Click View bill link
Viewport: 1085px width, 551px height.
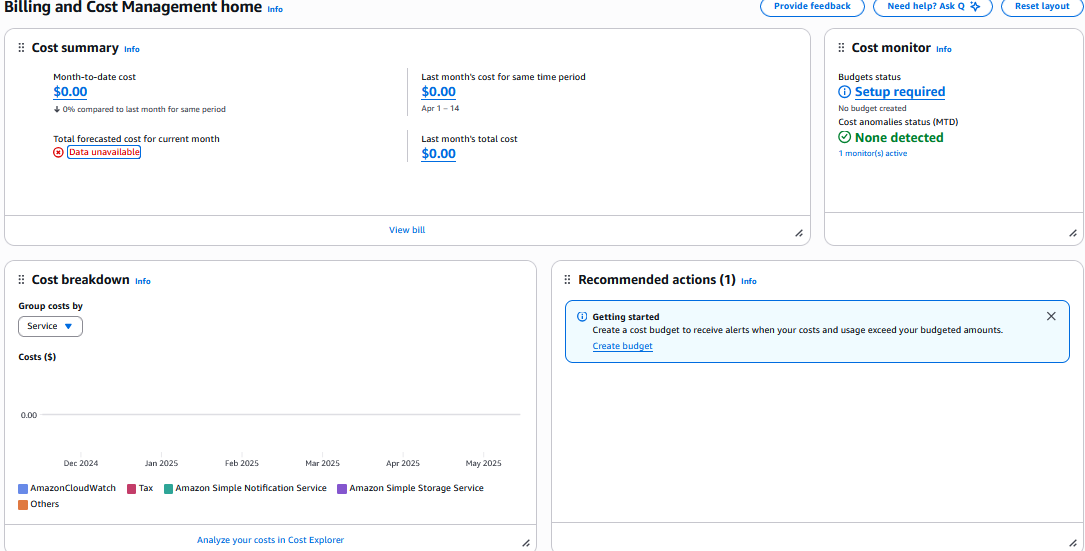[x=407, y=230]
